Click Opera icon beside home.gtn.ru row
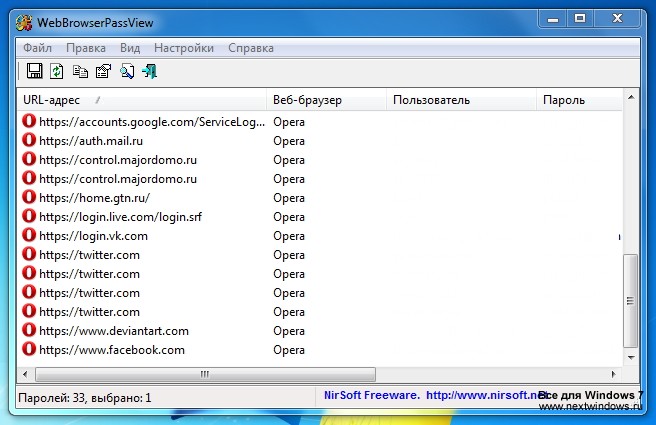The image size is (656, 425). pos(29,197)
